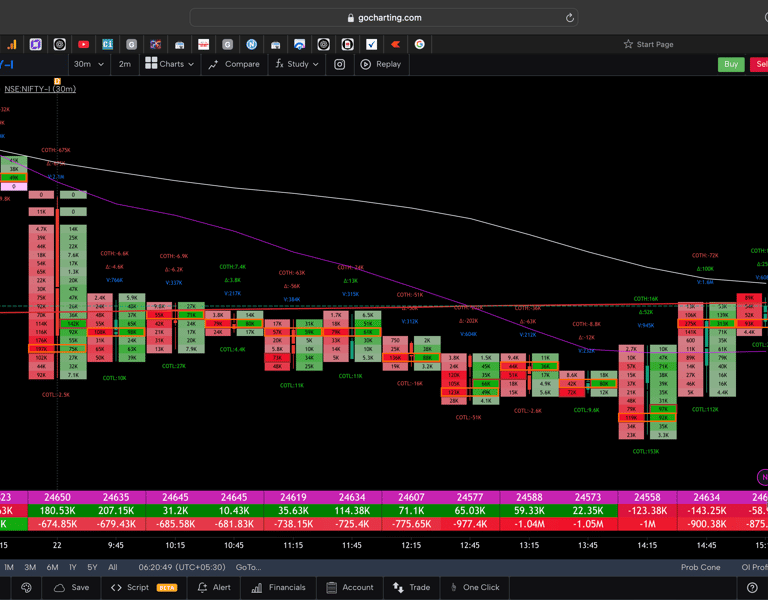Open the Script editor (BETA)
Screen dimensions: 768x600
(x=144, y=587)
